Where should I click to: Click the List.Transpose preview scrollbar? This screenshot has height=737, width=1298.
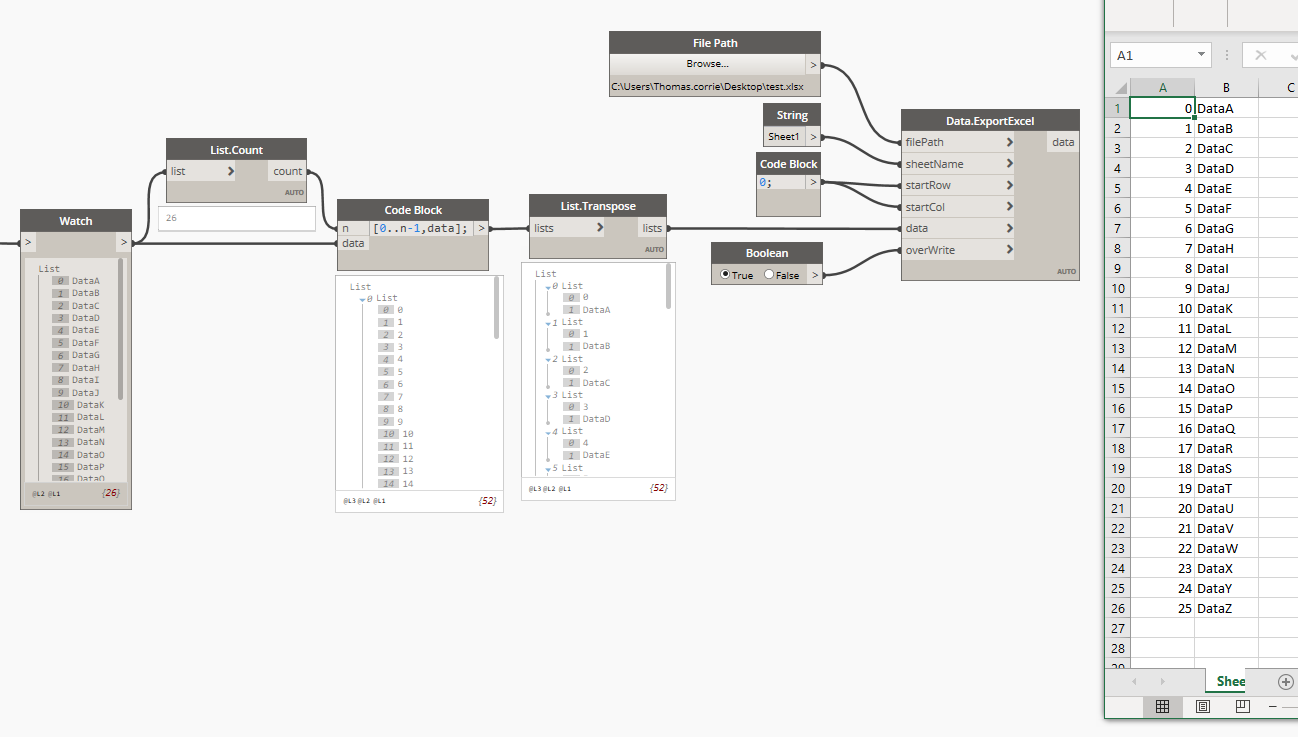pos(669,287)
